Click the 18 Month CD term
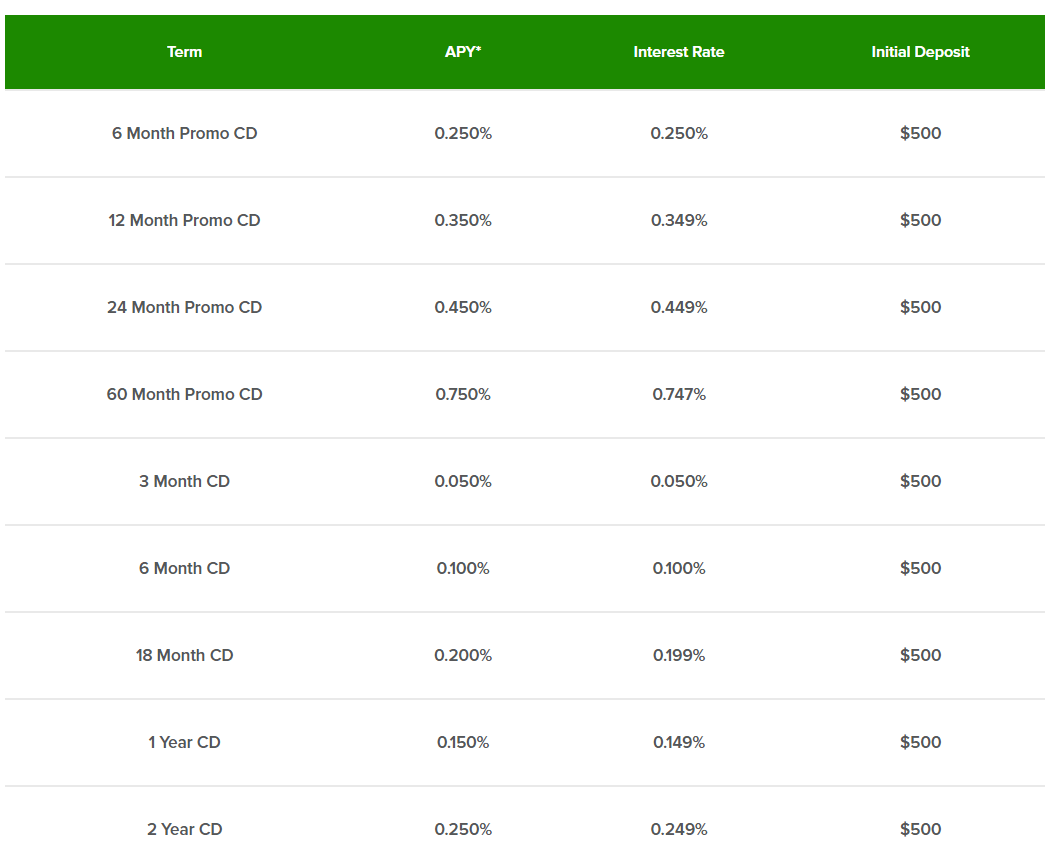This screenshot has width=1058, height=844. coord(184,655)
